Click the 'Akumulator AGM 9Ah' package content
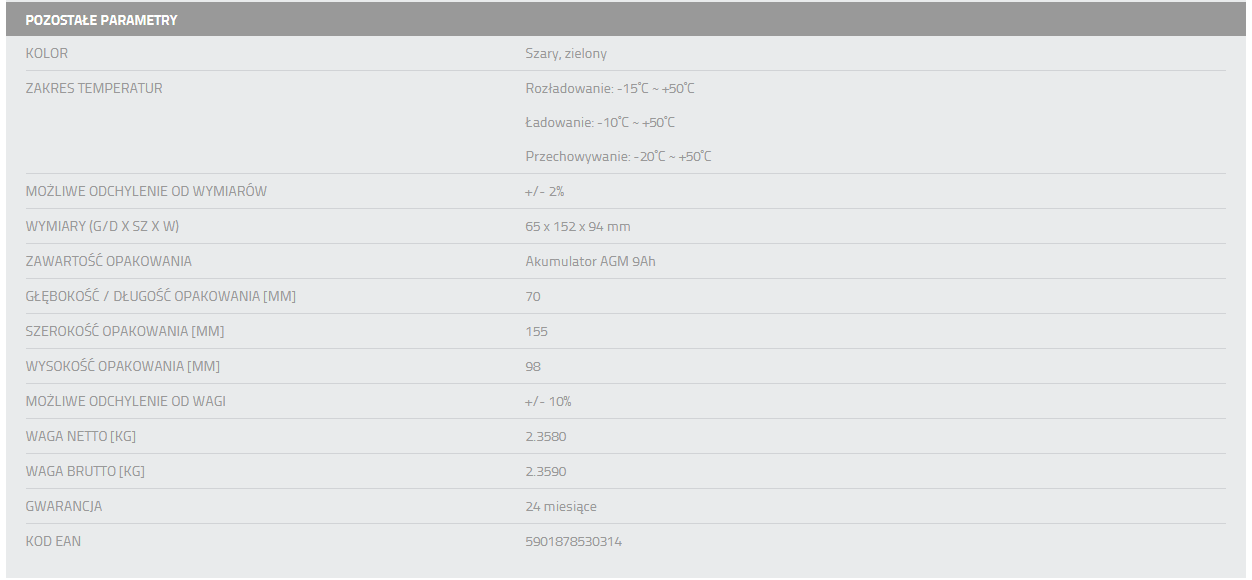 coord(590,261)
